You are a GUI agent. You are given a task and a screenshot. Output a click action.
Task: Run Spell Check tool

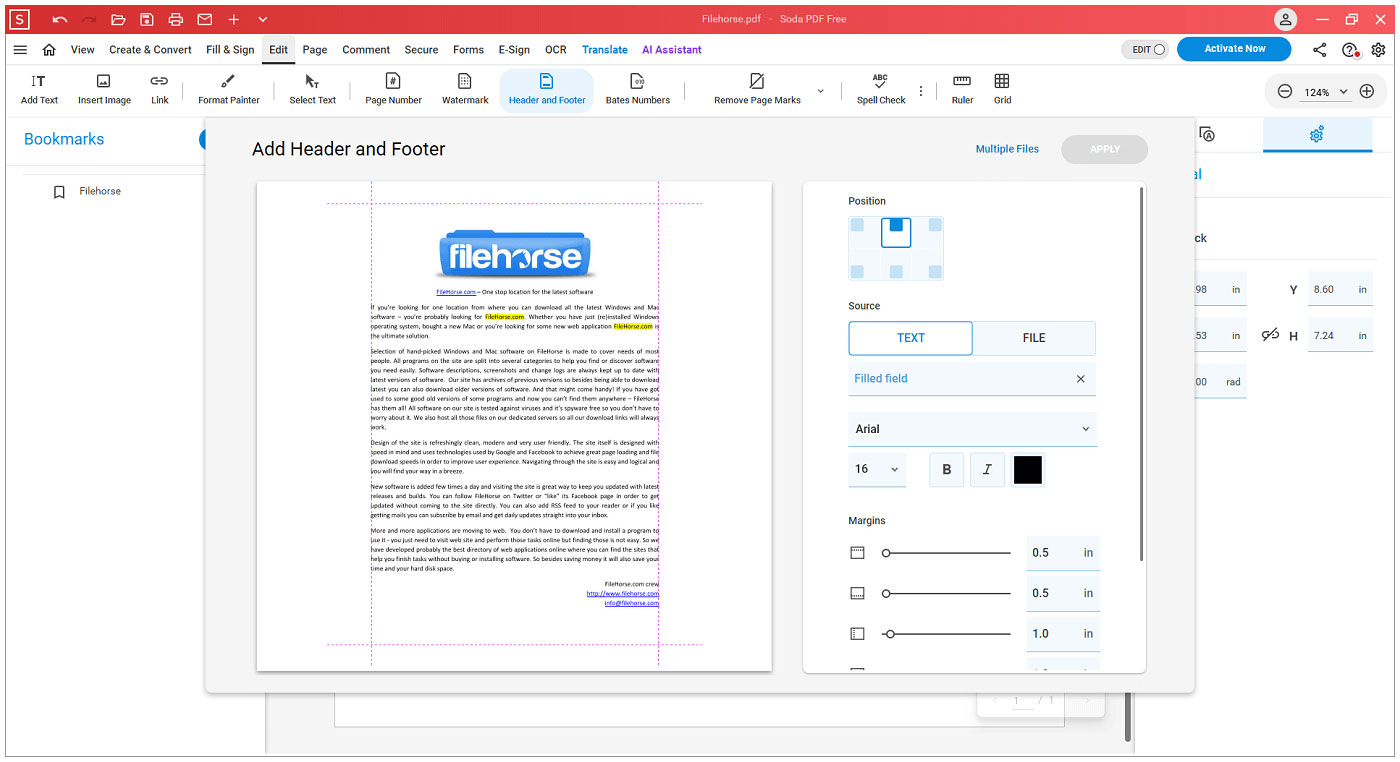[x=881, y=89]
